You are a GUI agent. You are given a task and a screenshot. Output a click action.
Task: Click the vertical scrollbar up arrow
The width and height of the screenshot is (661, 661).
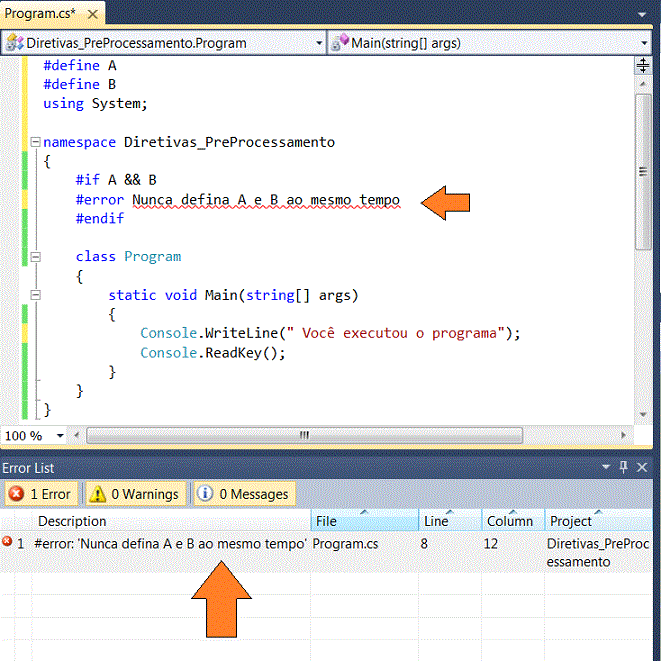point(642,83)
